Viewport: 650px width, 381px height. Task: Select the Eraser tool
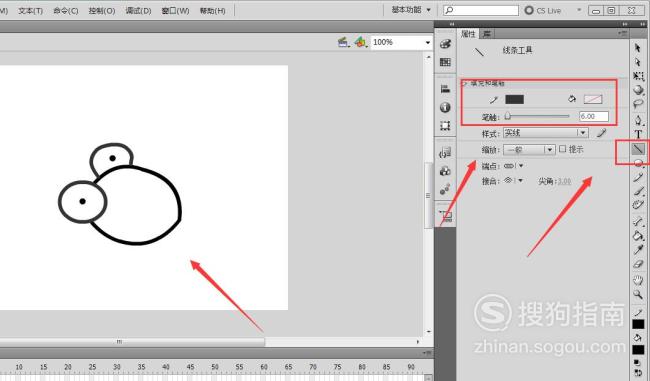[x=638, y=264]
